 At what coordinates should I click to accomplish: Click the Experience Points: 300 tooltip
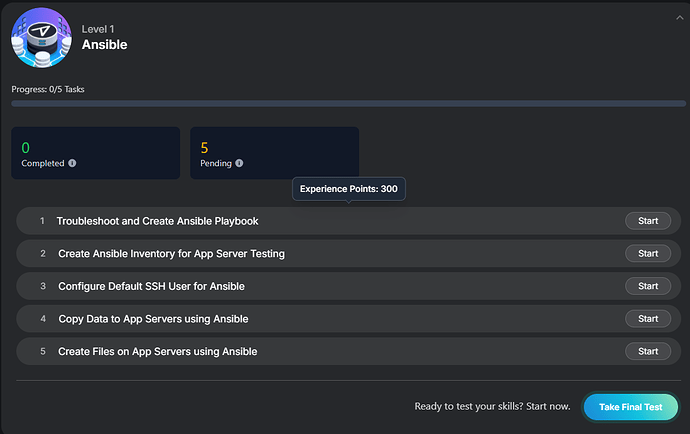(349, 188)
